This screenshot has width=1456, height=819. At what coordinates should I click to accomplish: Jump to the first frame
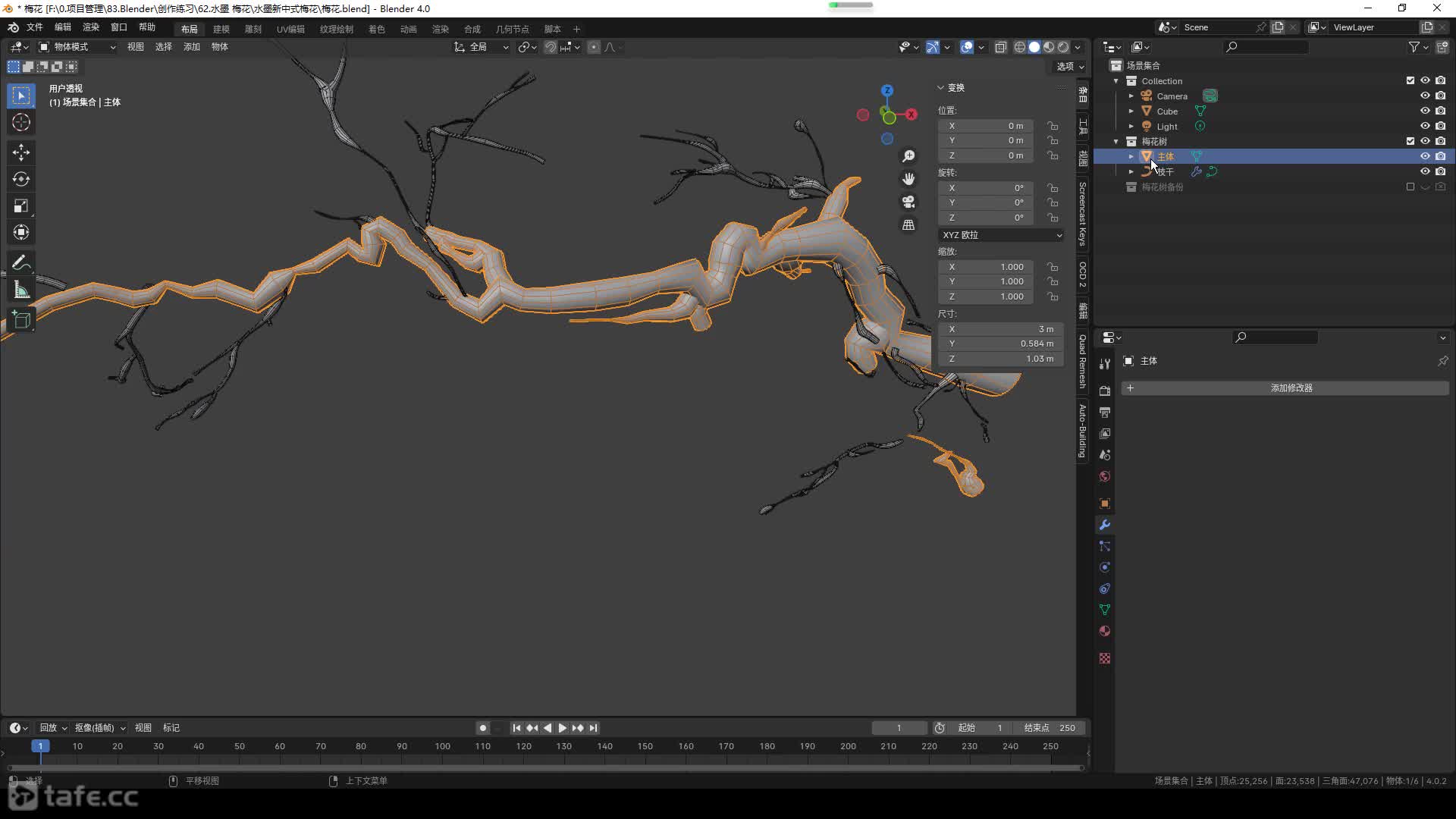[x=516, y=728]
